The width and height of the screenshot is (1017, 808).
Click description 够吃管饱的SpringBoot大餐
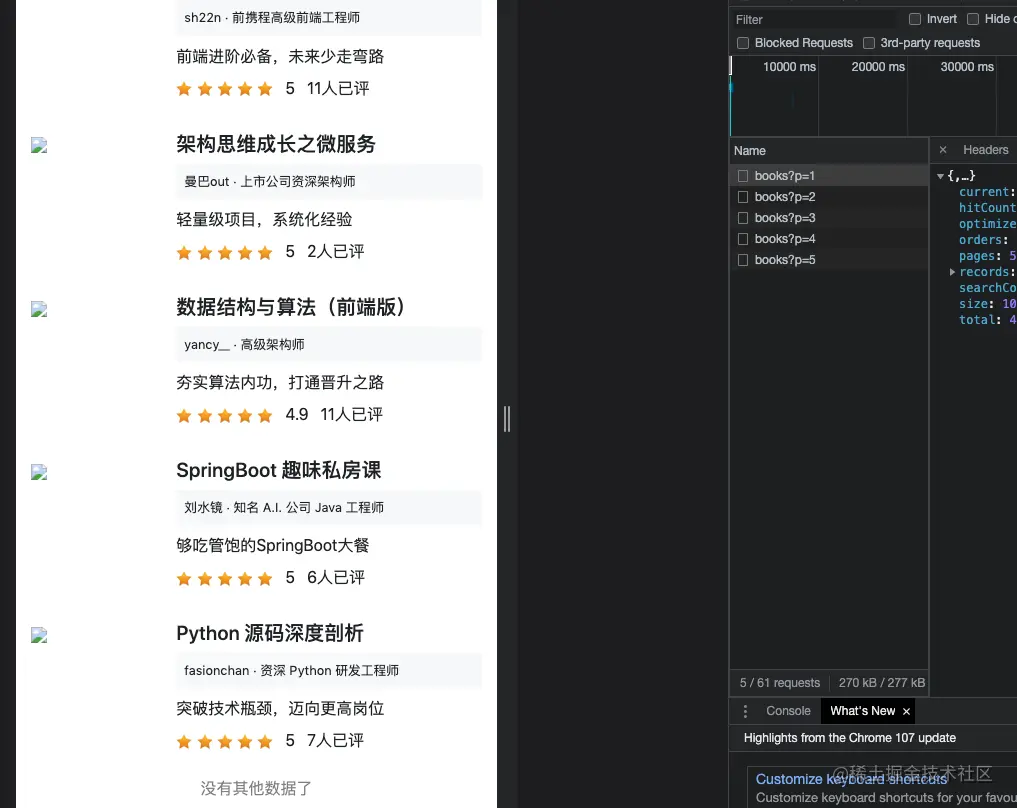pyautogui.click(x=273, y=545)
